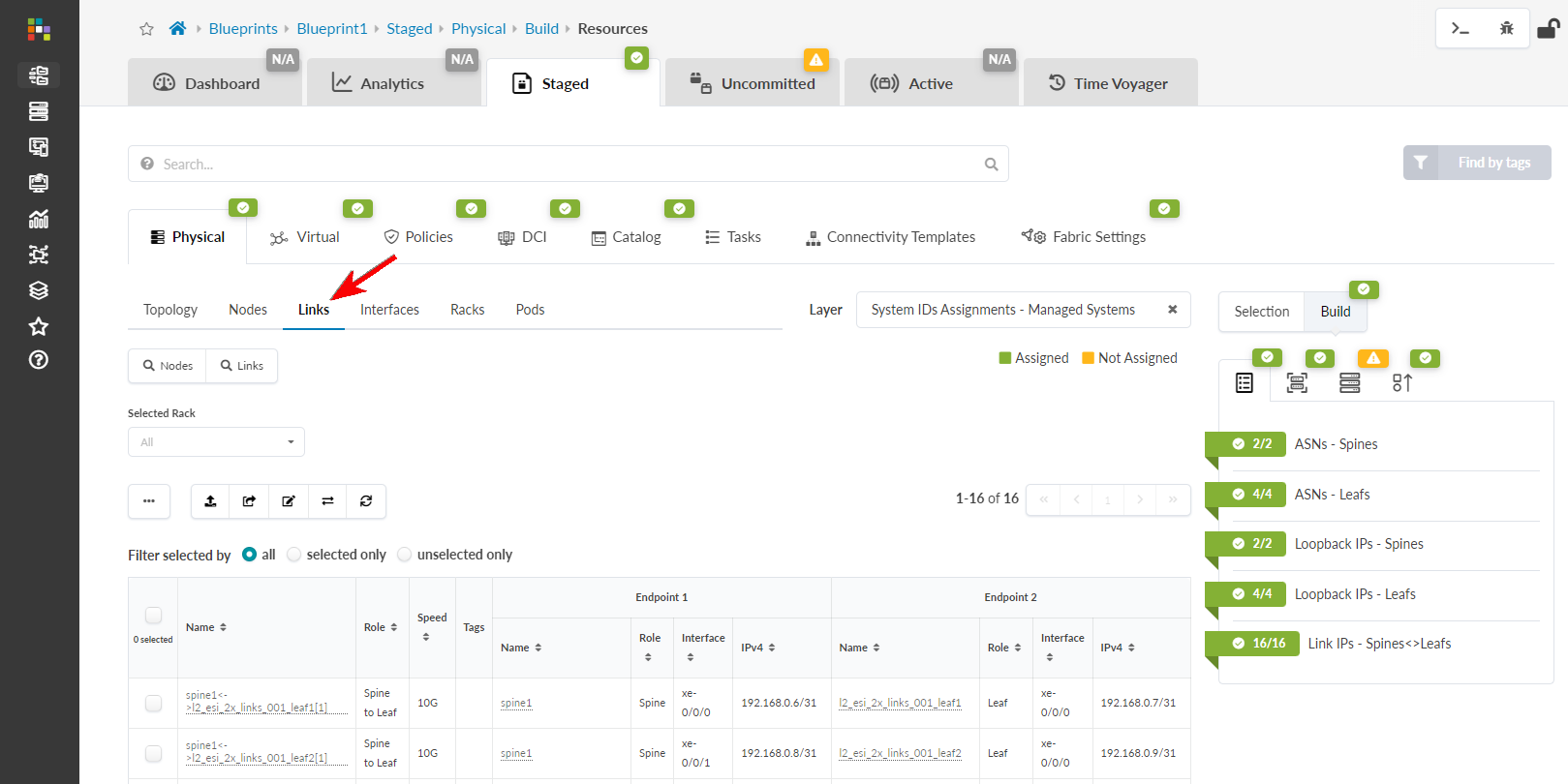Click the Find by tags button

pos(1477,163)
